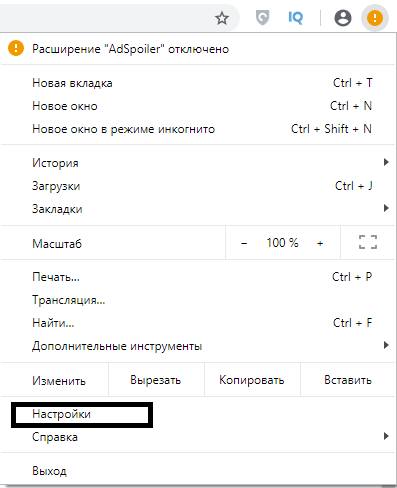Open the shield extension icon
This screenshot has width=397, height=488.
click(x=262, y=17)
